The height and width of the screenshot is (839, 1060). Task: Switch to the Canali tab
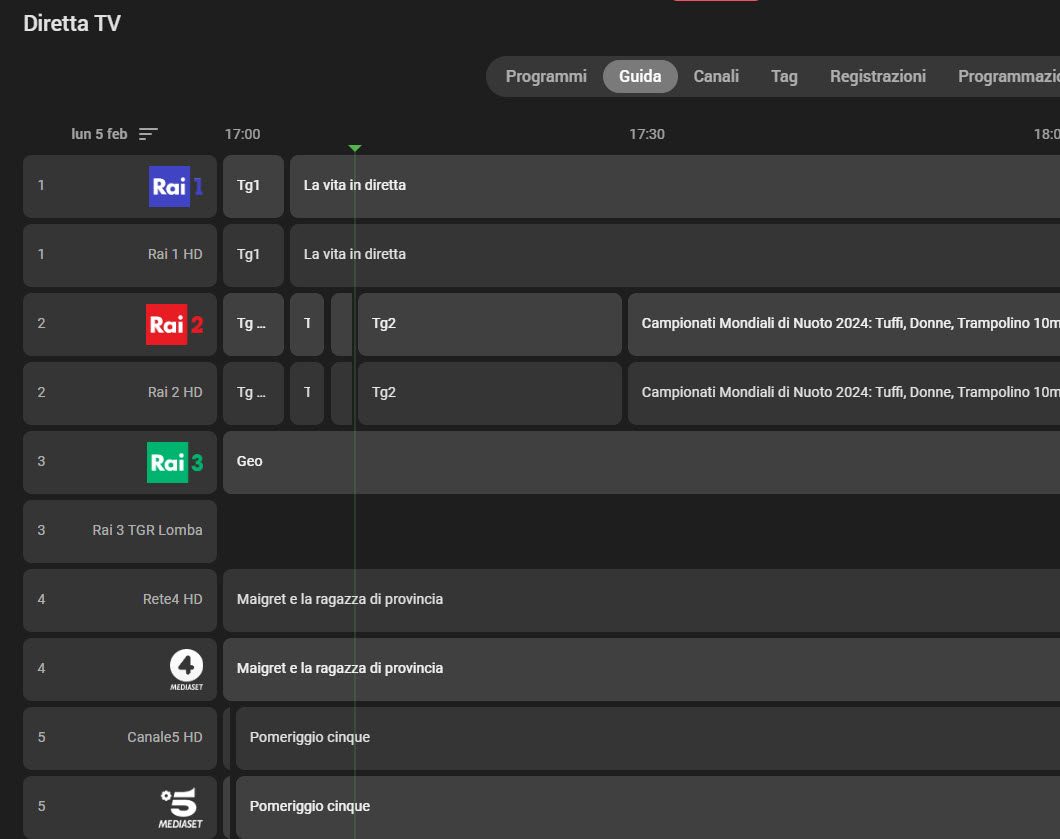(716, 76)
